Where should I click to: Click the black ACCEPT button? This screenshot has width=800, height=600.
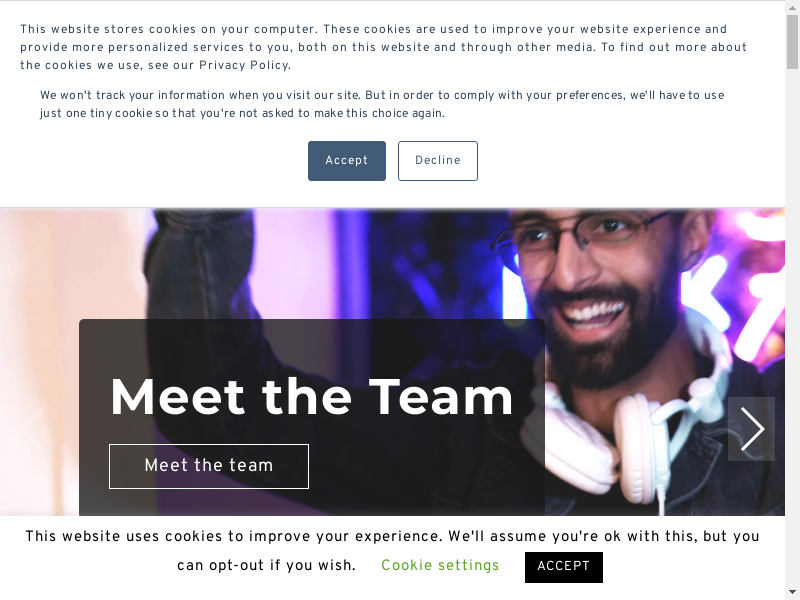coord(564,567)
